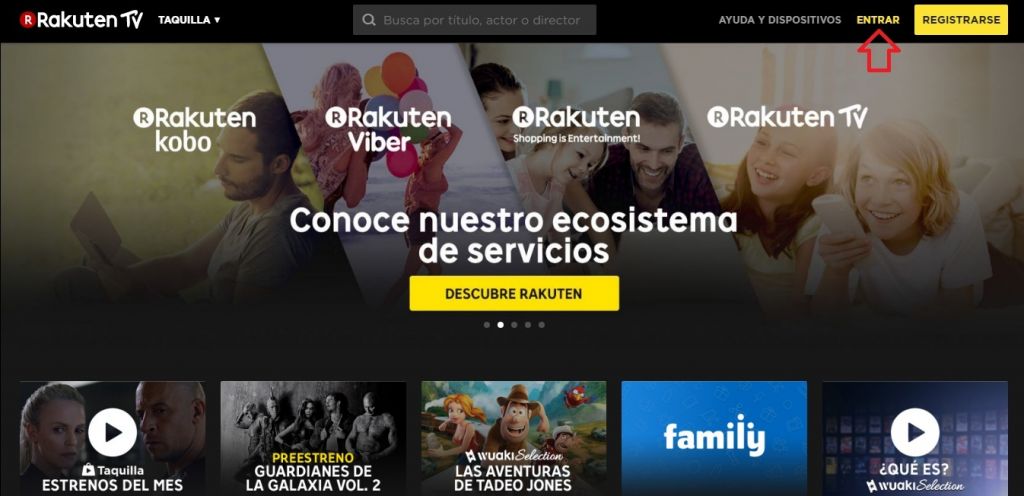
Task: Select the fifth carousel dot
Action: [541, 324]
